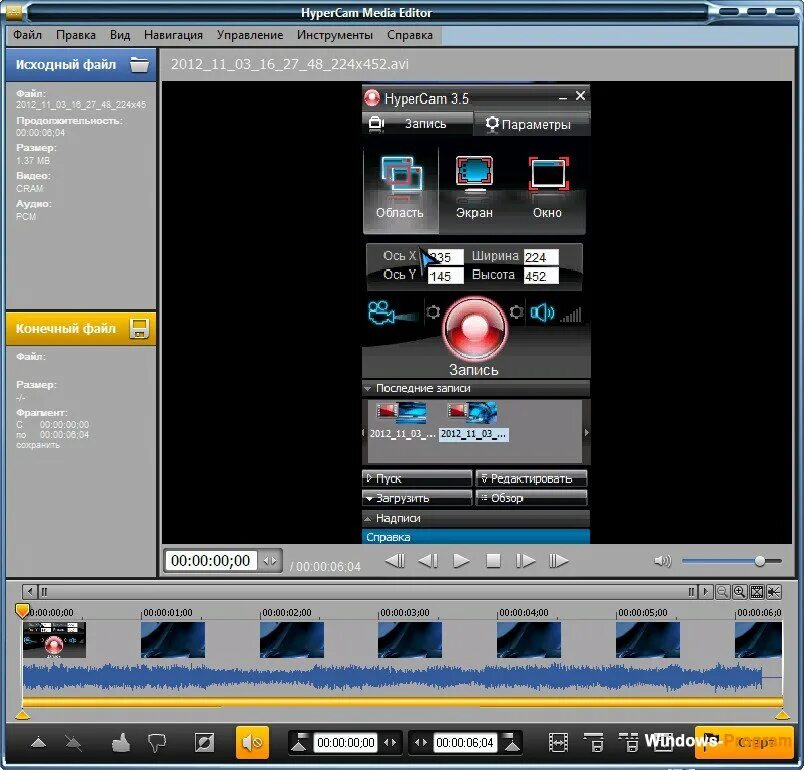Click the save fragment icon
This screenshot has height=770, width=804.
pos(594,742)
